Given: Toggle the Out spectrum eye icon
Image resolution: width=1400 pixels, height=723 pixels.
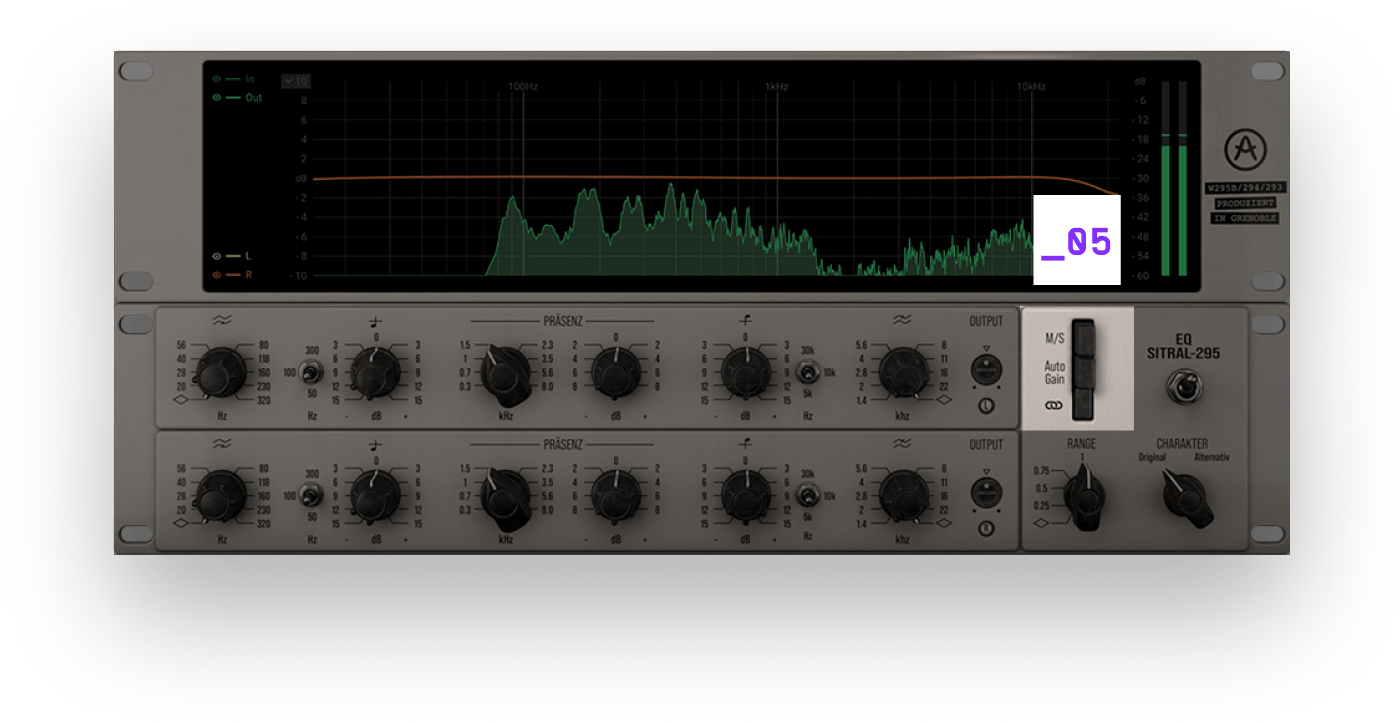Looking at the screenshot, I should pyautogui.click(x=216, y=98).
